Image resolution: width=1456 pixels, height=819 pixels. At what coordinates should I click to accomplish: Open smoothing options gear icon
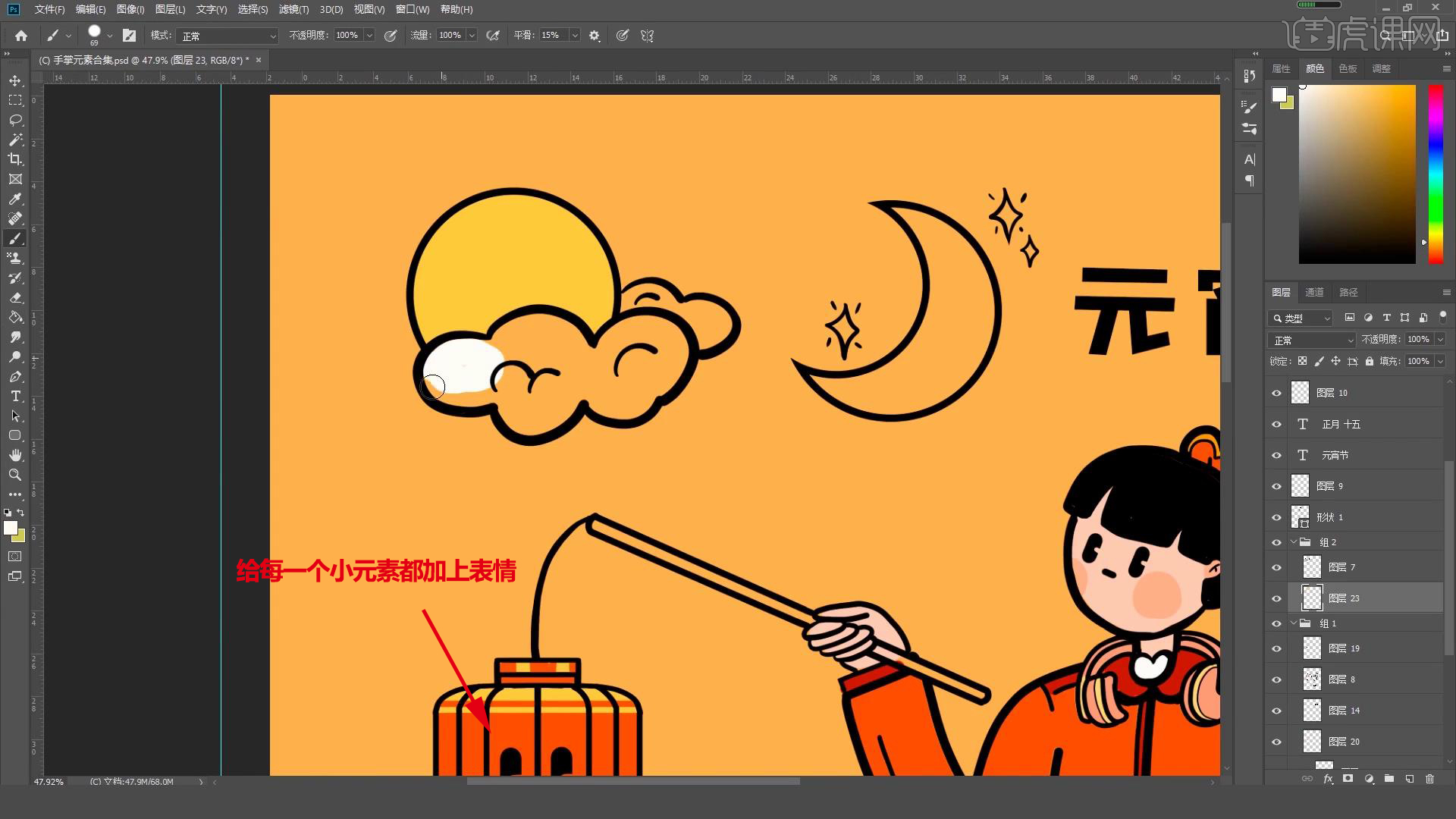(x=595, y=36)
